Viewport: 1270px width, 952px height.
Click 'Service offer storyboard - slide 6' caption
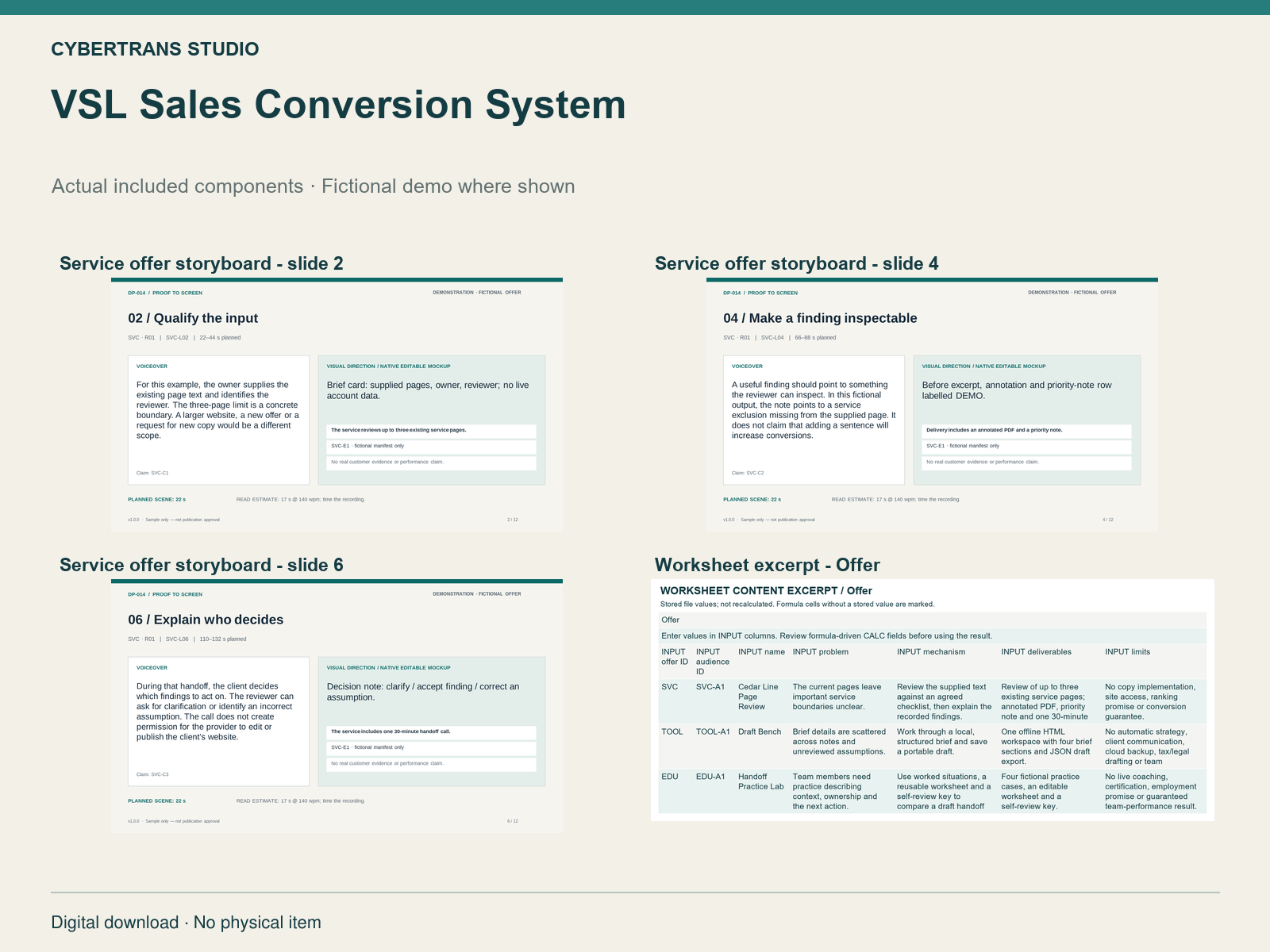tap(202, 565)
